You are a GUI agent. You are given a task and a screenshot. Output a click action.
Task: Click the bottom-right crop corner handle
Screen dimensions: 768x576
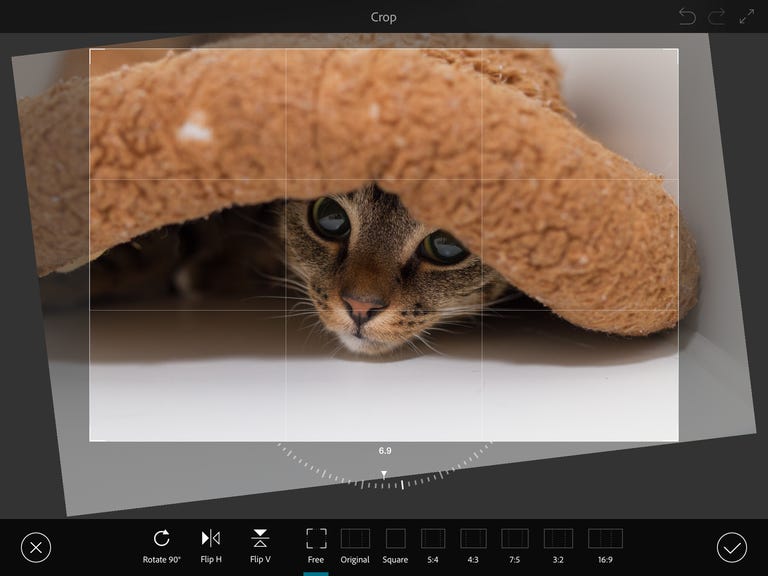[677, 440]
